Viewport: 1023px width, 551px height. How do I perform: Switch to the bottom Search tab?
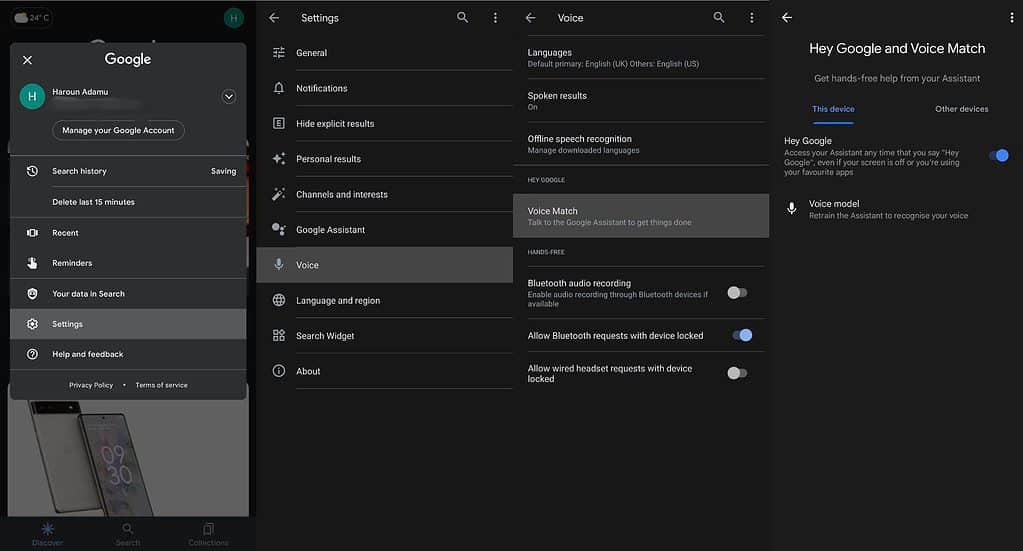pos(128,534)
